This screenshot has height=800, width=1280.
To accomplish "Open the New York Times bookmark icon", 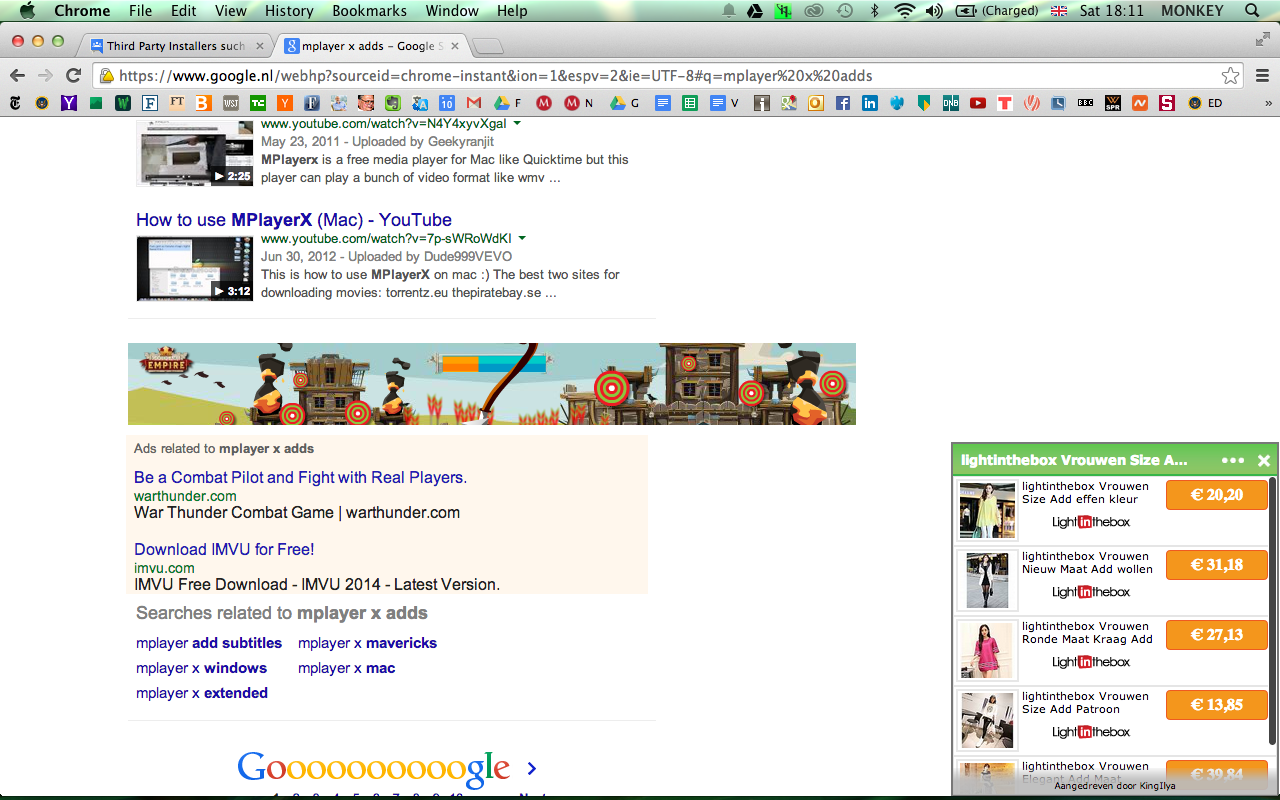I will [x=15, y=103].
